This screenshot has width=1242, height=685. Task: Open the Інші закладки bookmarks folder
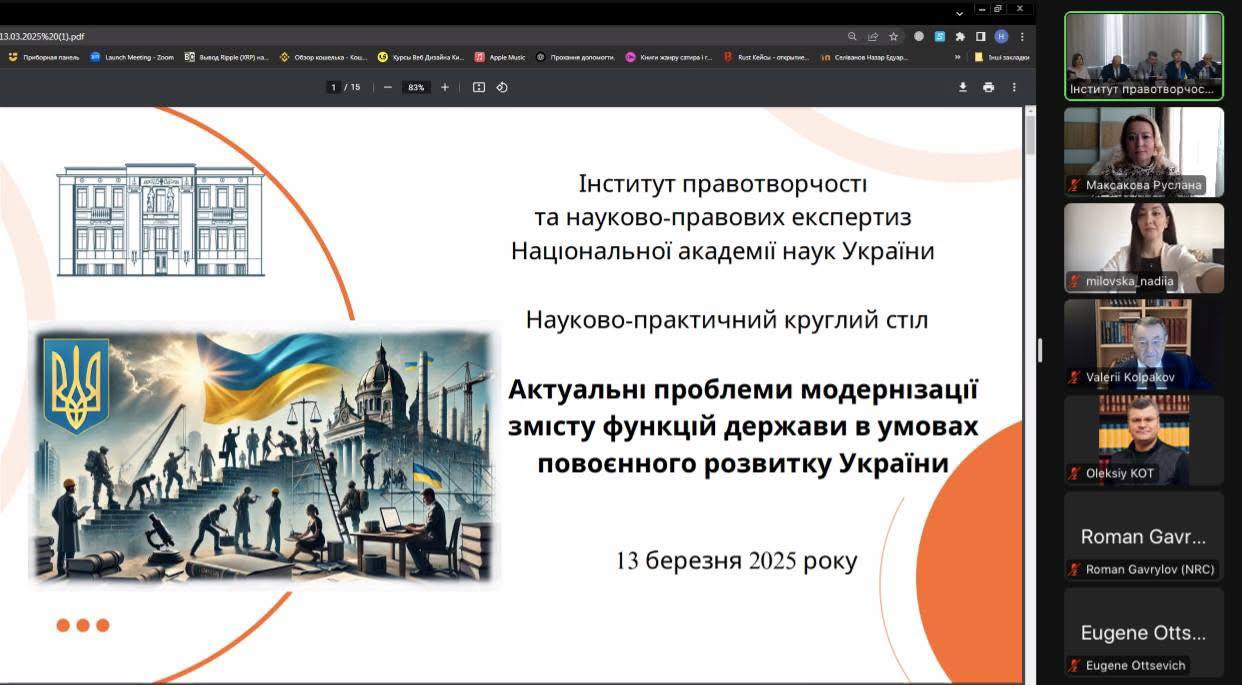pos(1001,57)
